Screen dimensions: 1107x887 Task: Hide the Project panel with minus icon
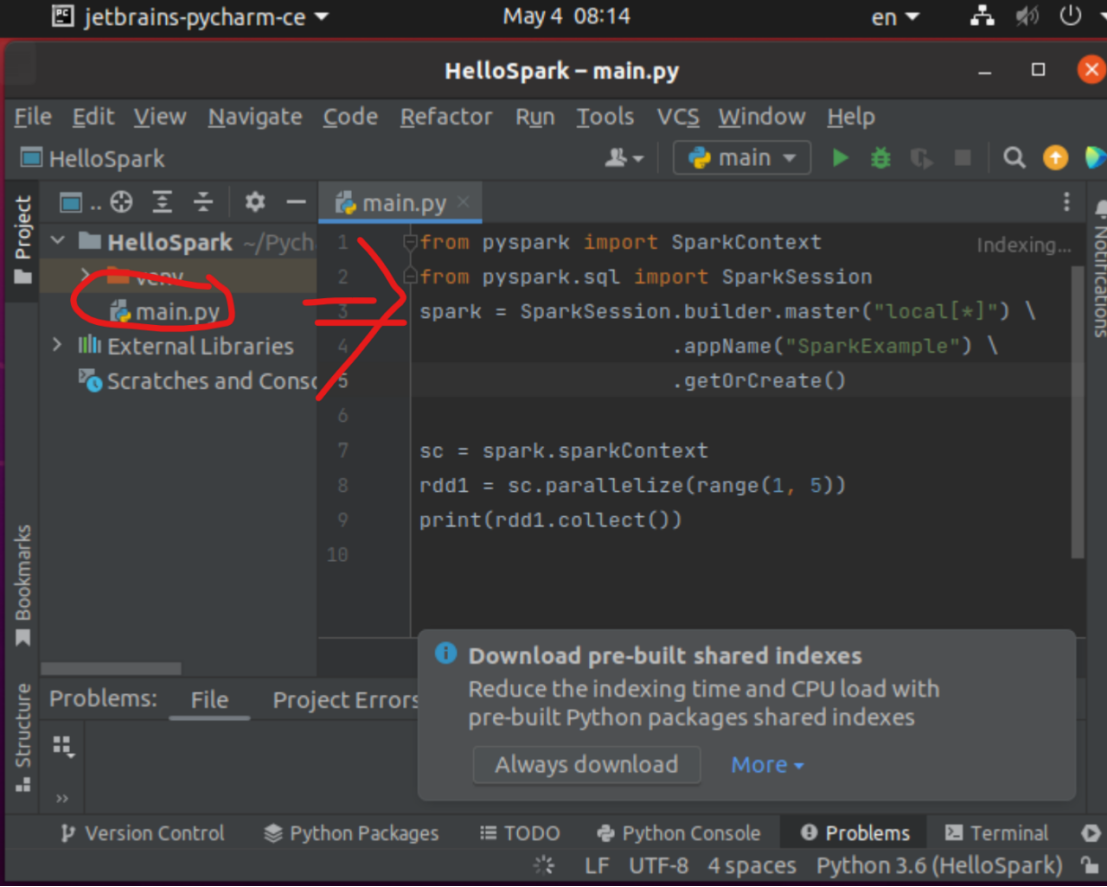coord(296,203)
